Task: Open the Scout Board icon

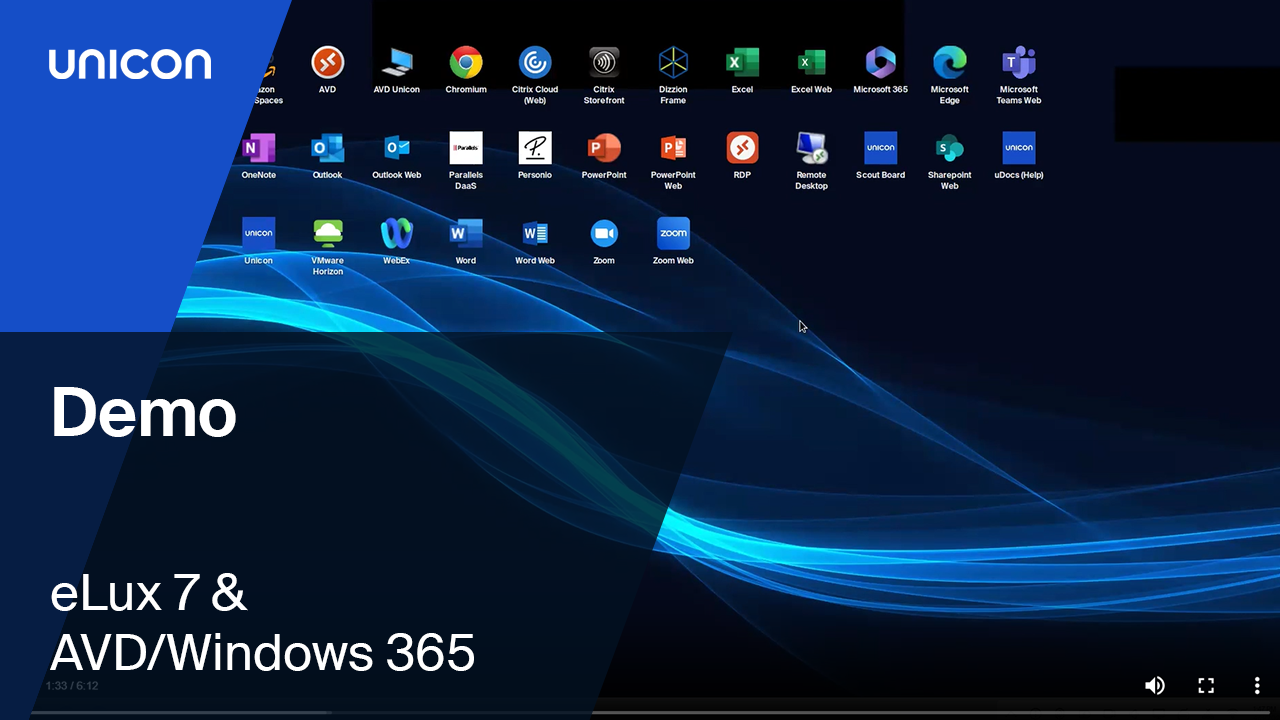Action: pyautogui.click(x=880, y=148)
